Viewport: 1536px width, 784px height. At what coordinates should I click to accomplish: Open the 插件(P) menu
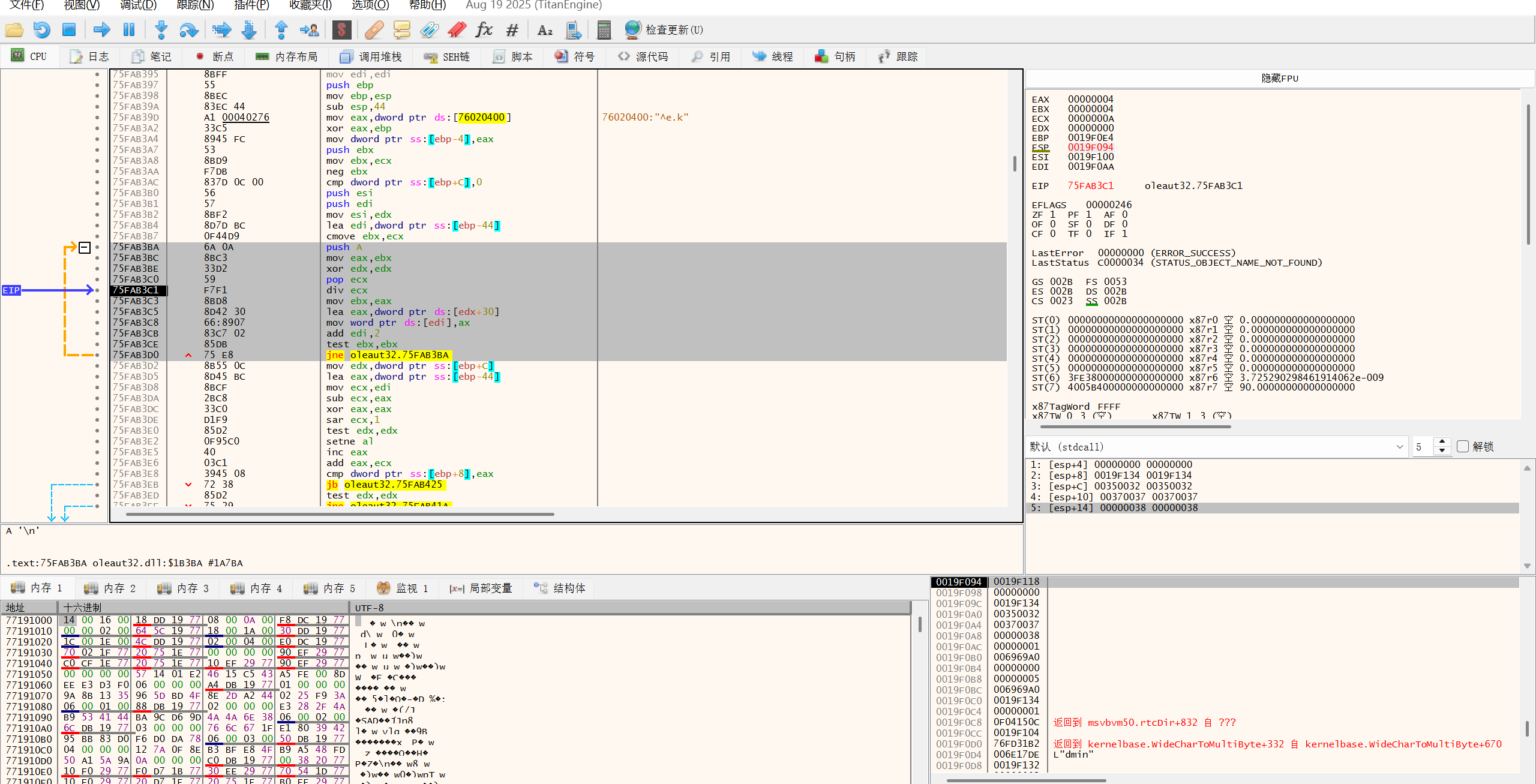point(251,5)
